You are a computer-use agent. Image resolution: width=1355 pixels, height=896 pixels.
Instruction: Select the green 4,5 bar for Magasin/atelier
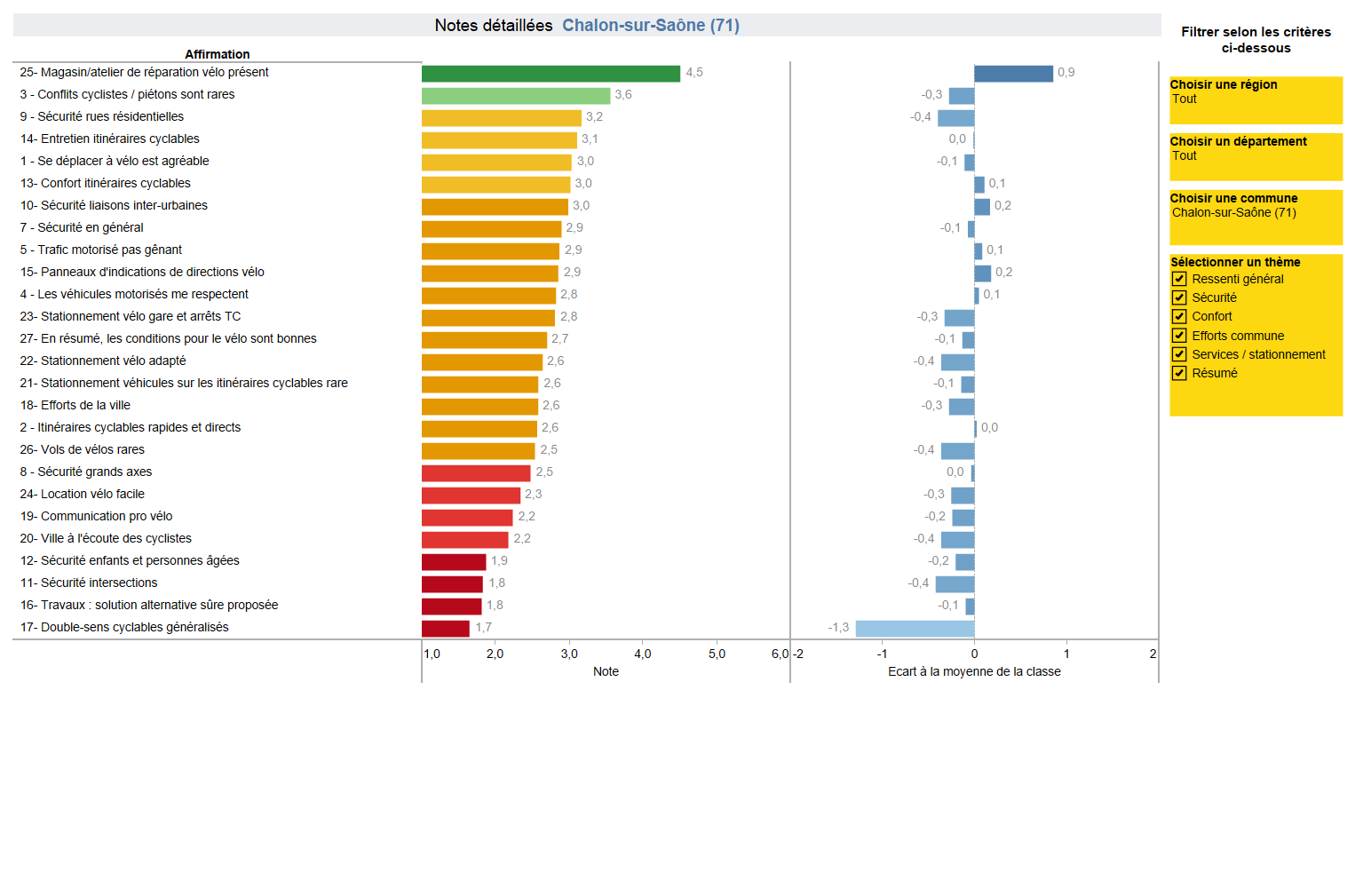551,74
